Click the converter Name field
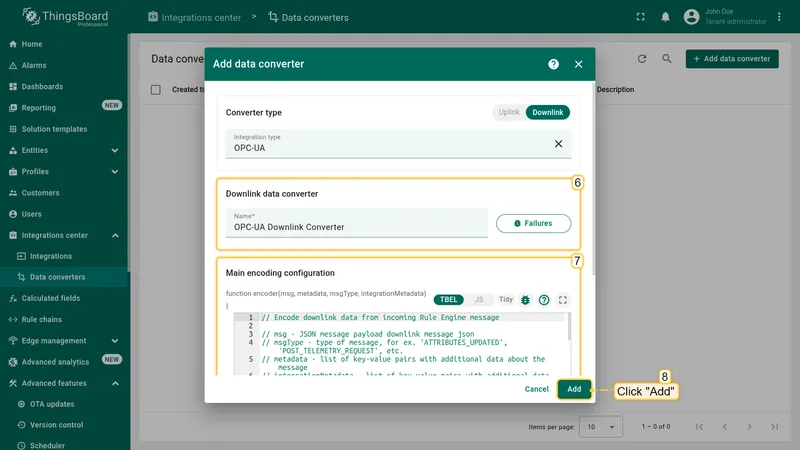 pyautogui.click(x=357, y=223)
